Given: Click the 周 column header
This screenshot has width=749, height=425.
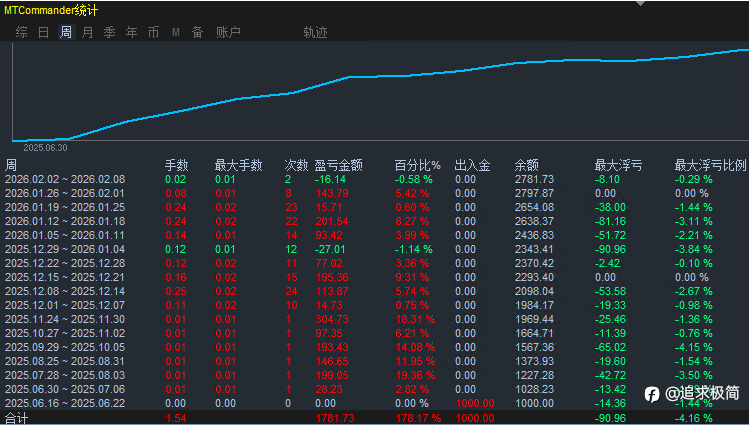Looking at the screenshot, I should (x=11, y=165).
